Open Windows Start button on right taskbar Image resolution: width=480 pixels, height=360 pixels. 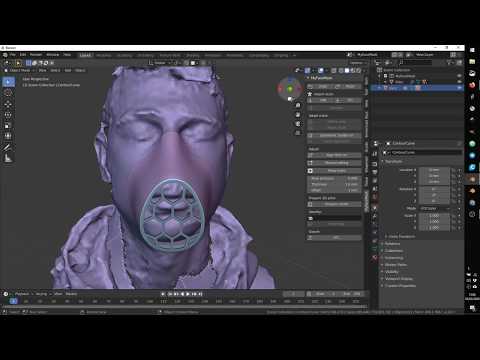click(x=472, y=50)
